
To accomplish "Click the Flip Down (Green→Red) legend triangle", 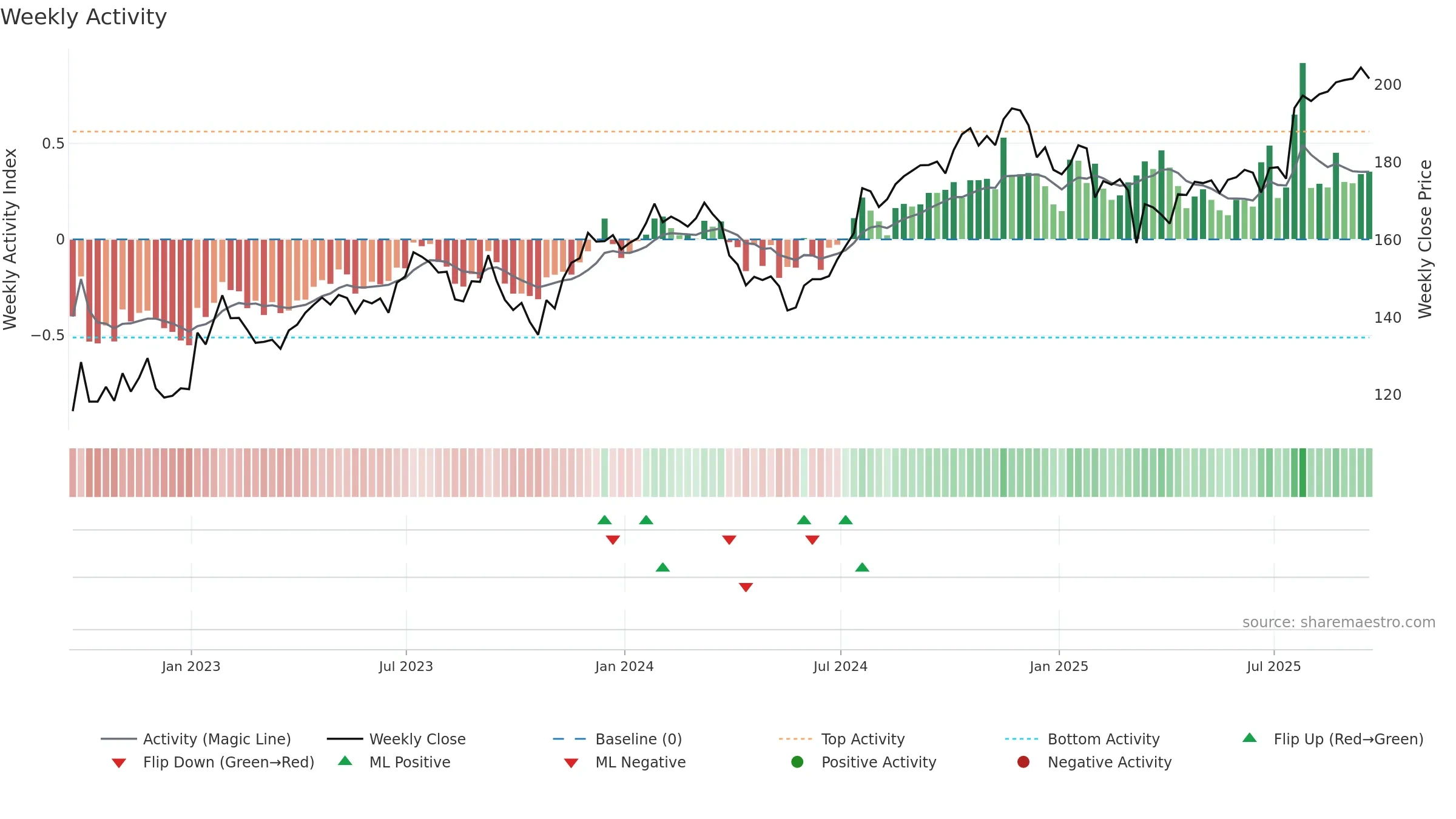I will pyautogui.click(x=119, y=763).
